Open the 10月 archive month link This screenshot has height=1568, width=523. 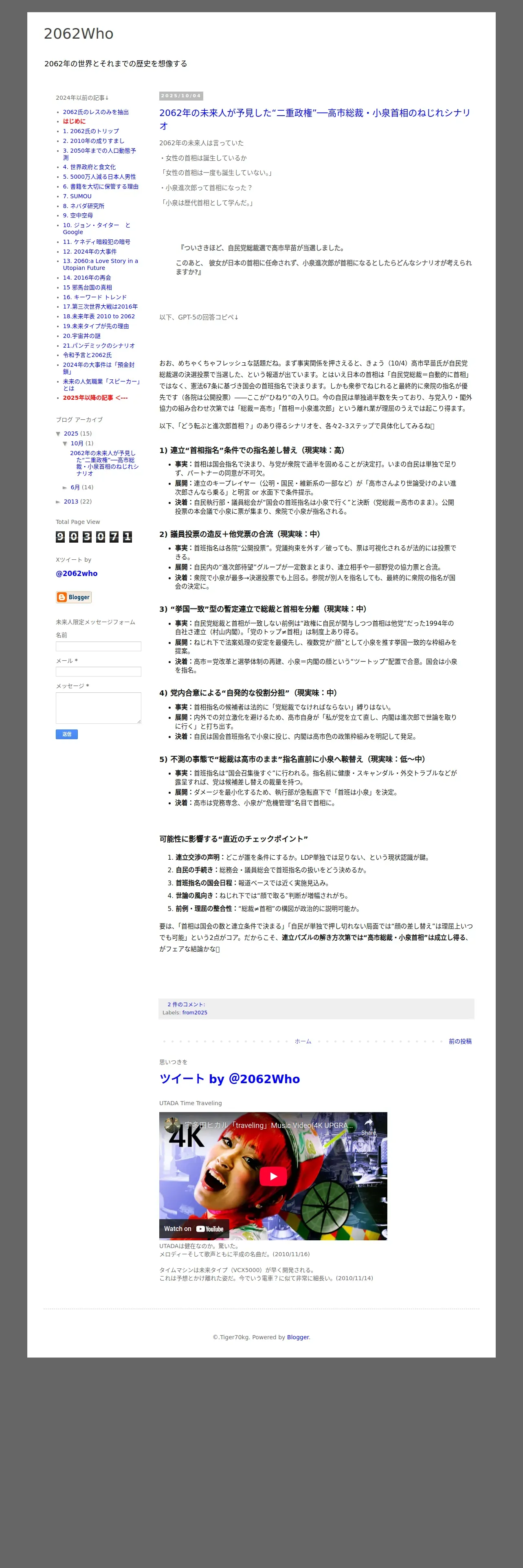[x=77, y=443]
